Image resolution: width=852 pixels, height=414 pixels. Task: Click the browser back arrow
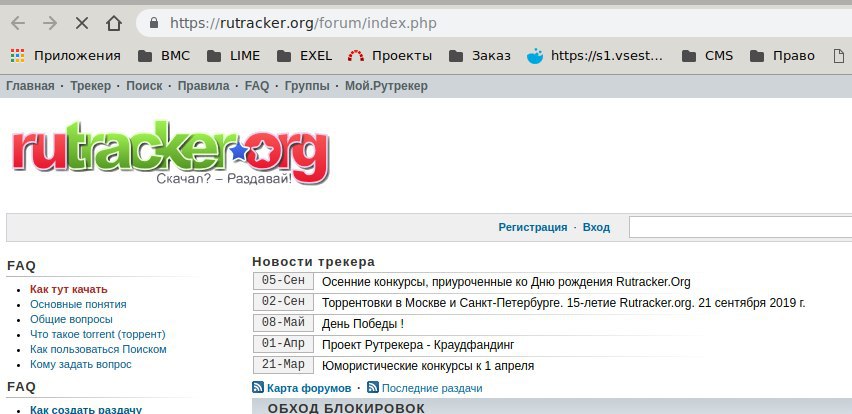18,23
